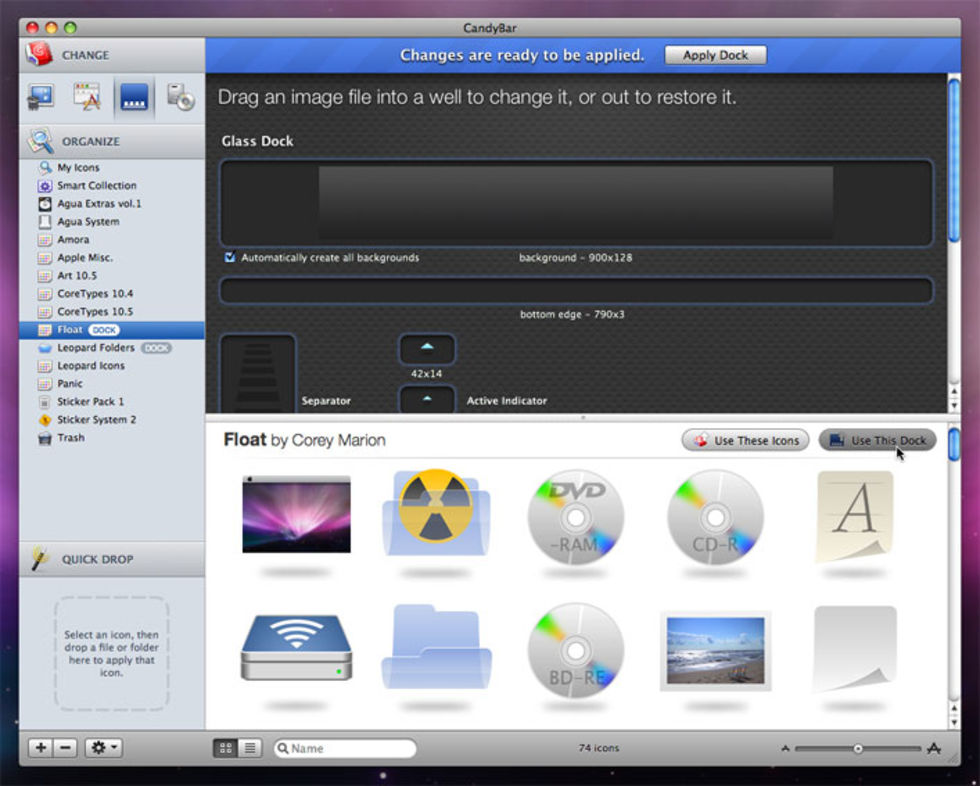Open the Trash item in sidebar
The image size is (980, 786).
coord(70,438)
